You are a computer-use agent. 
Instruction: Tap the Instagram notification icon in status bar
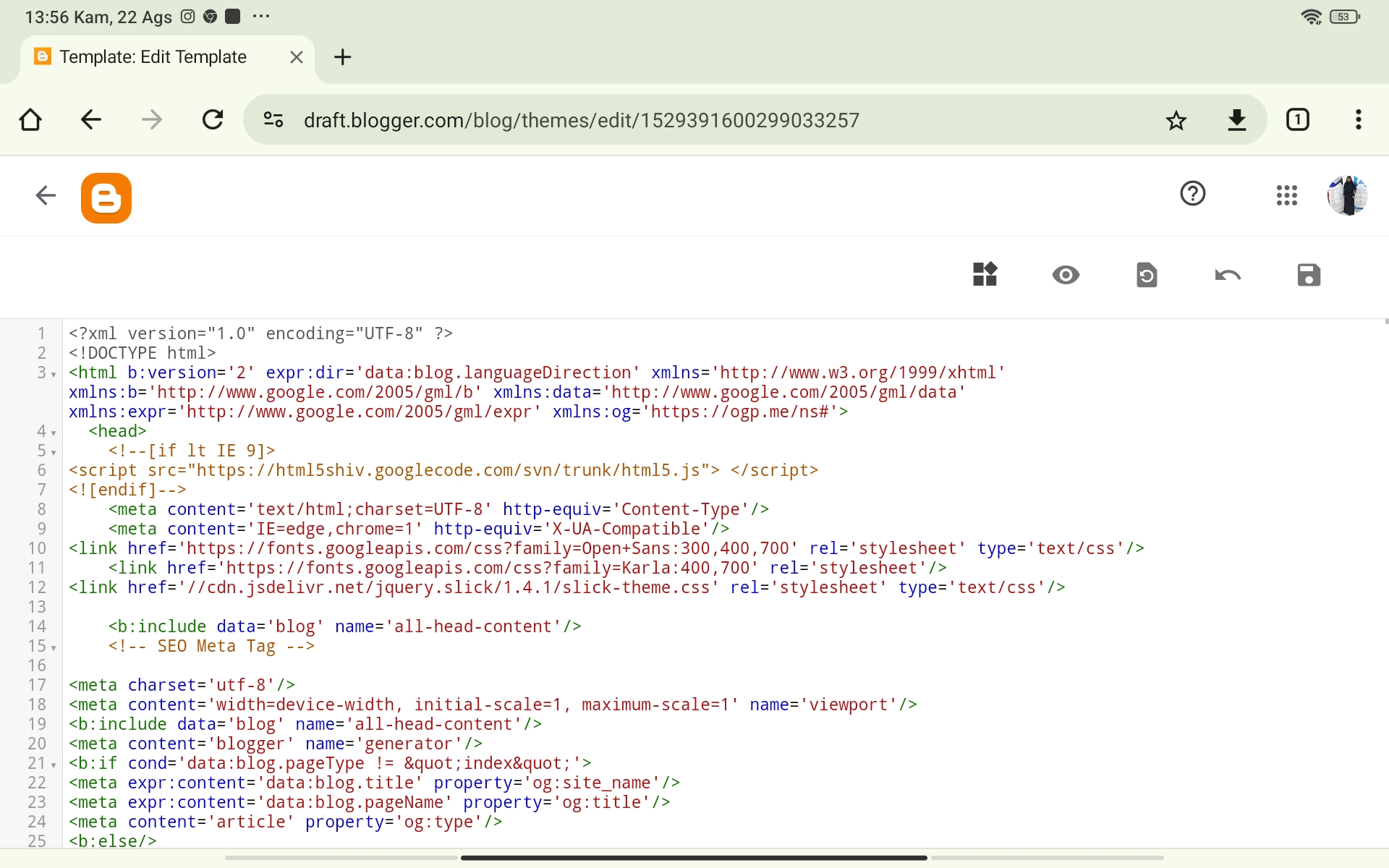coord(187,16)
